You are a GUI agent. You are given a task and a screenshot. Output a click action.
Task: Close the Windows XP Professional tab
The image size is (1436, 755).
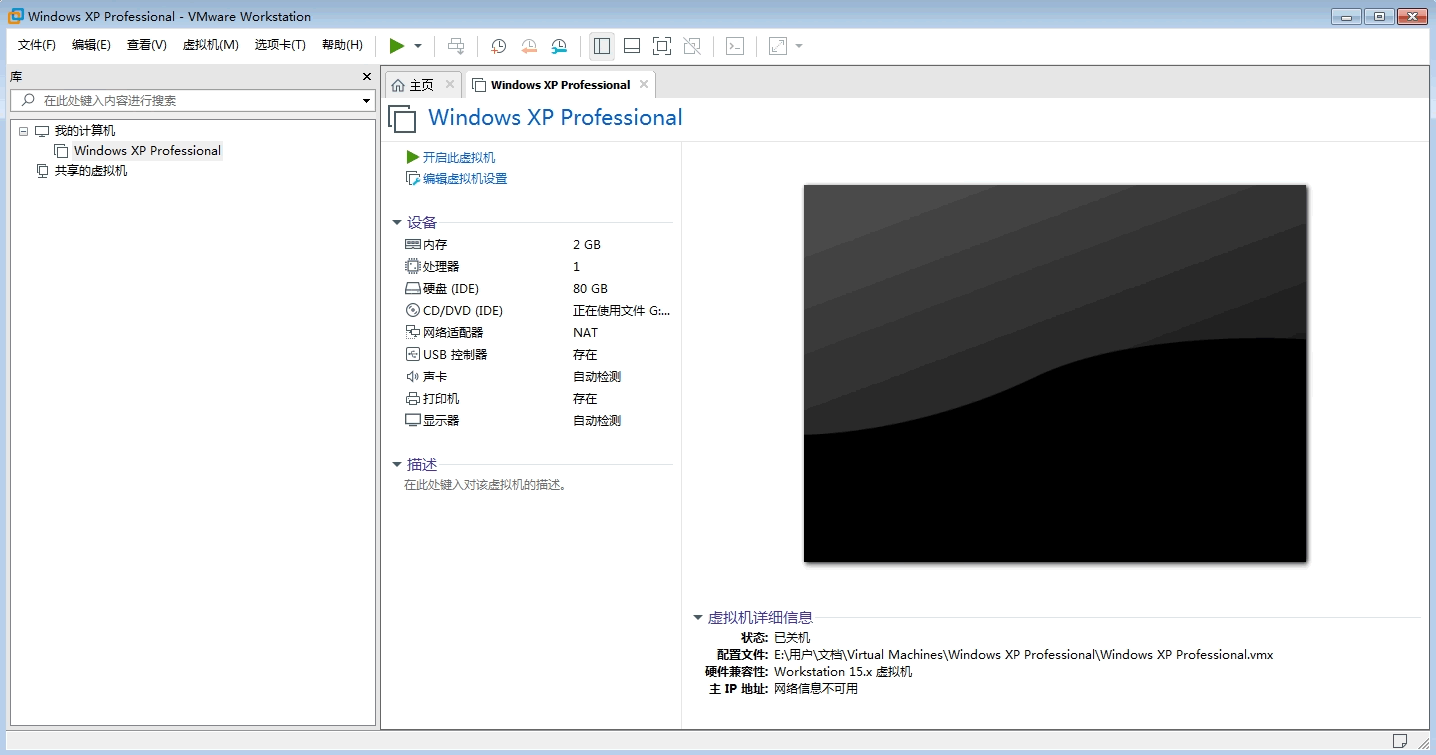coord(644,84)
